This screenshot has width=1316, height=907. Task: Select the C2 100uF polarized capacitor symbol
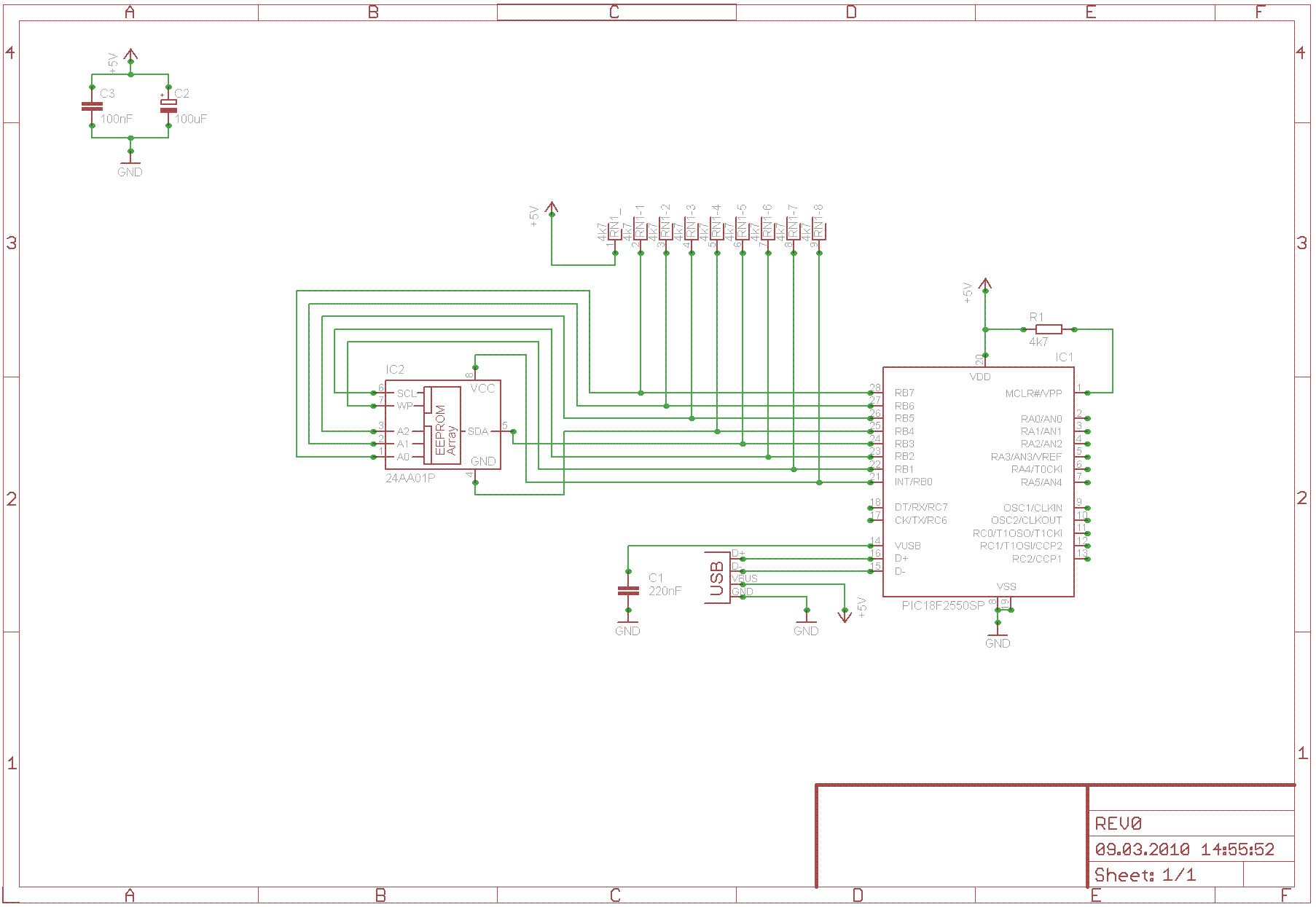[168, 106]
